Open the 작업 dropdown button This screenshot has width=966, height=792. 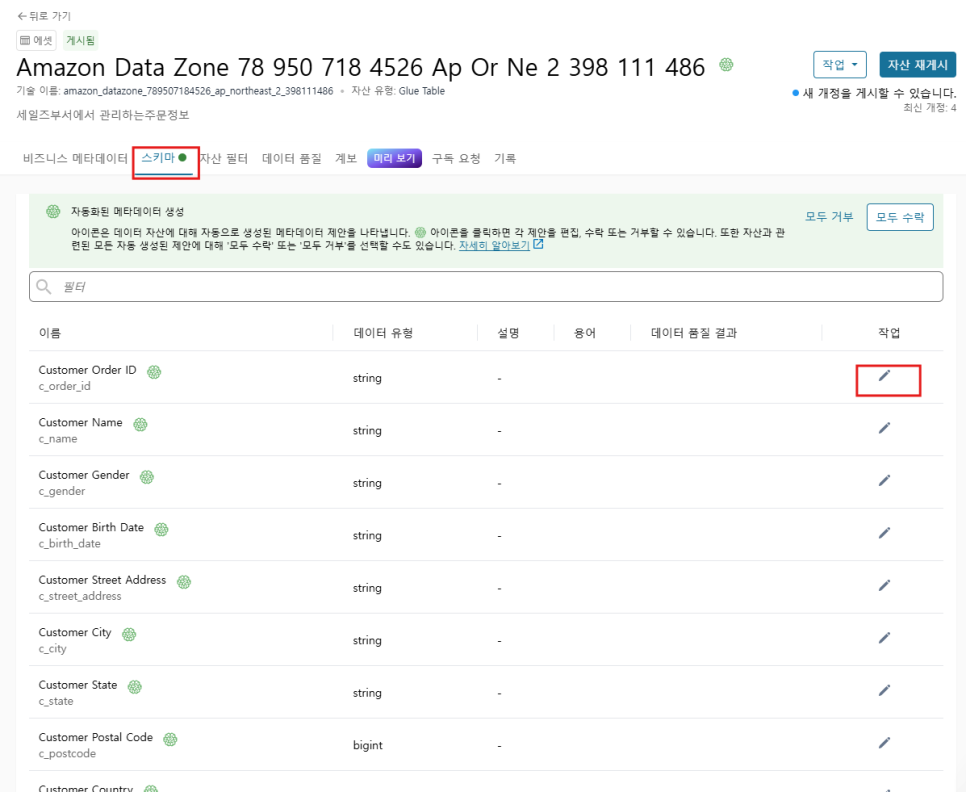coord(840,65)
